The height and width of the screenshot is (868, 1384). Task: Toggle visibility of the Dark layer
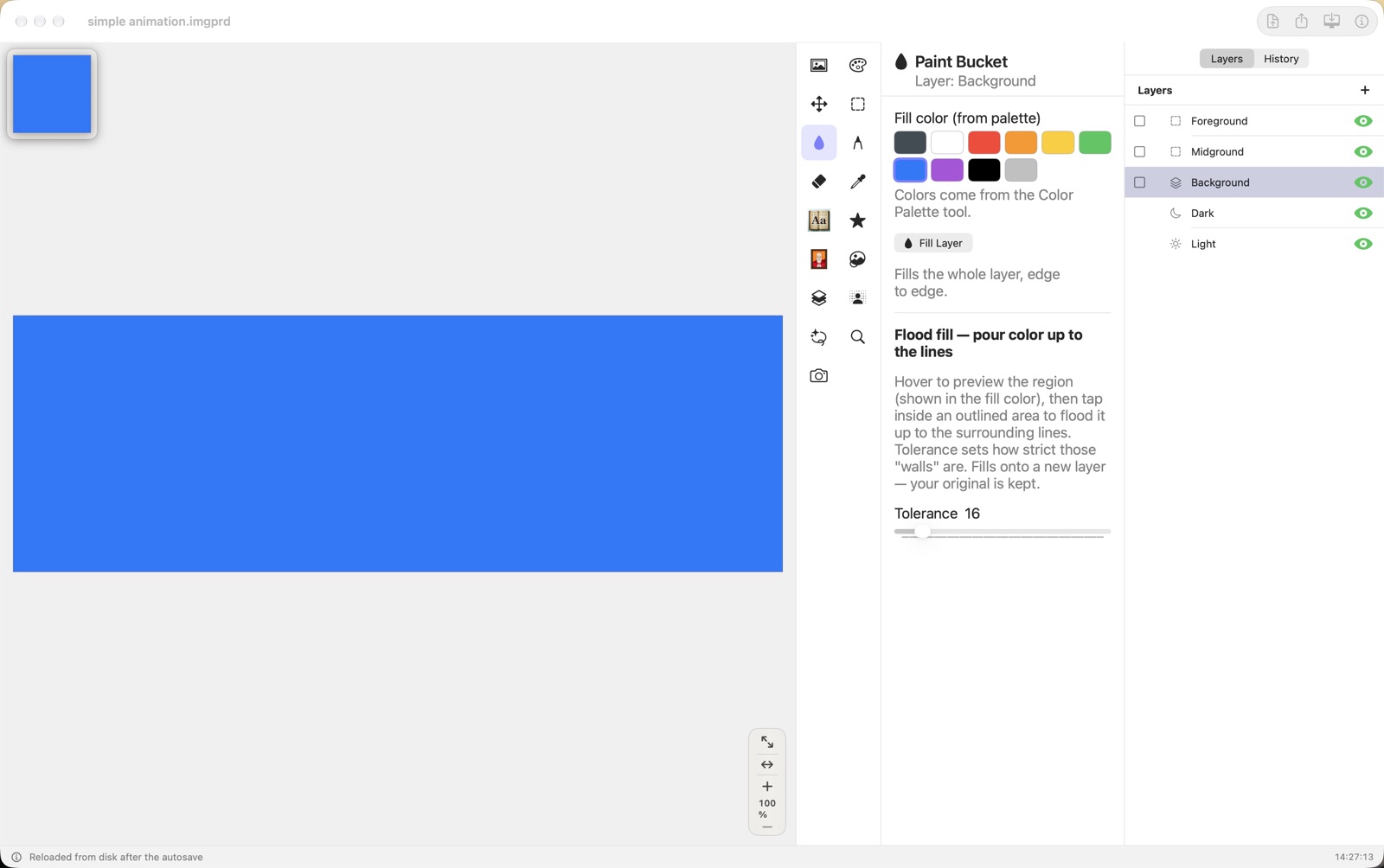click(1363, 214)
